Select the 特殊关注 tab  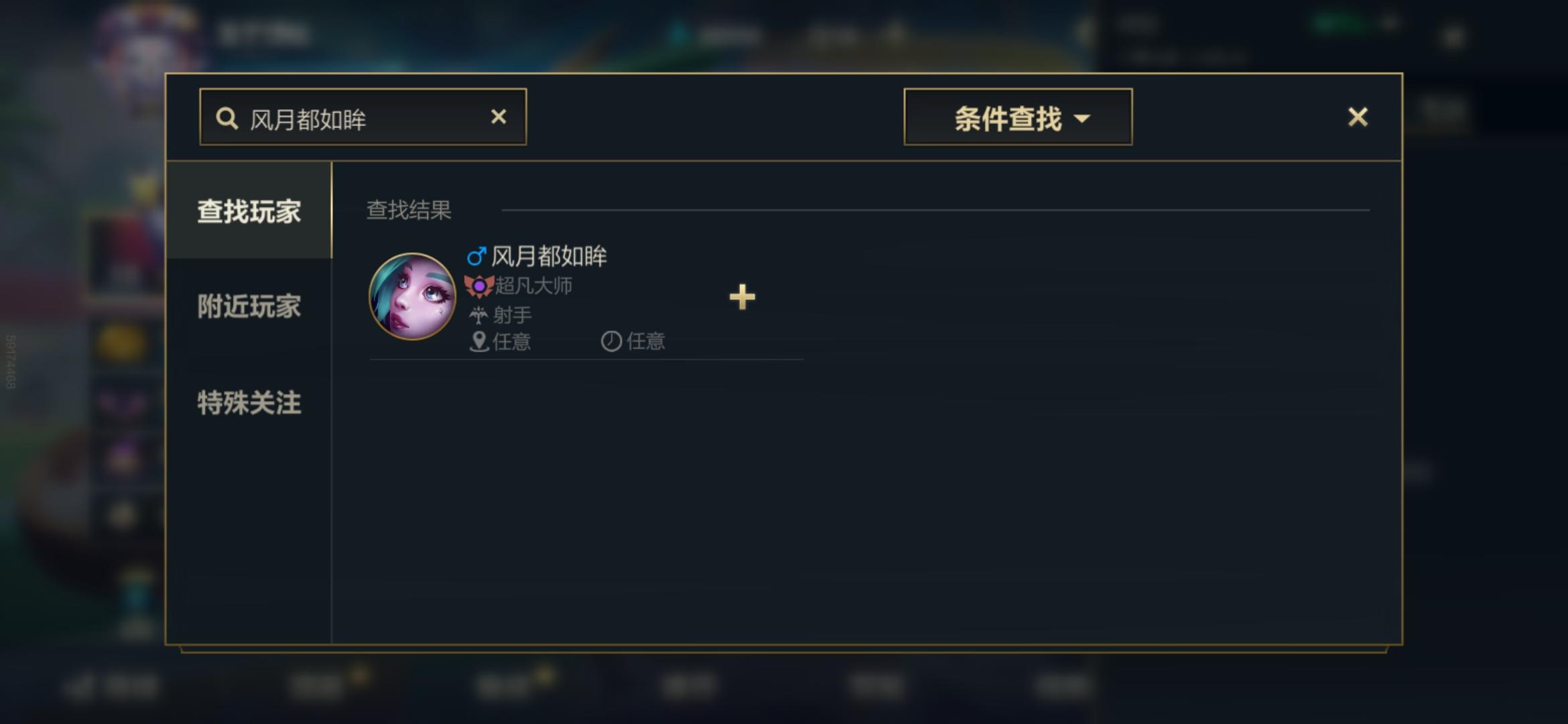249,403
